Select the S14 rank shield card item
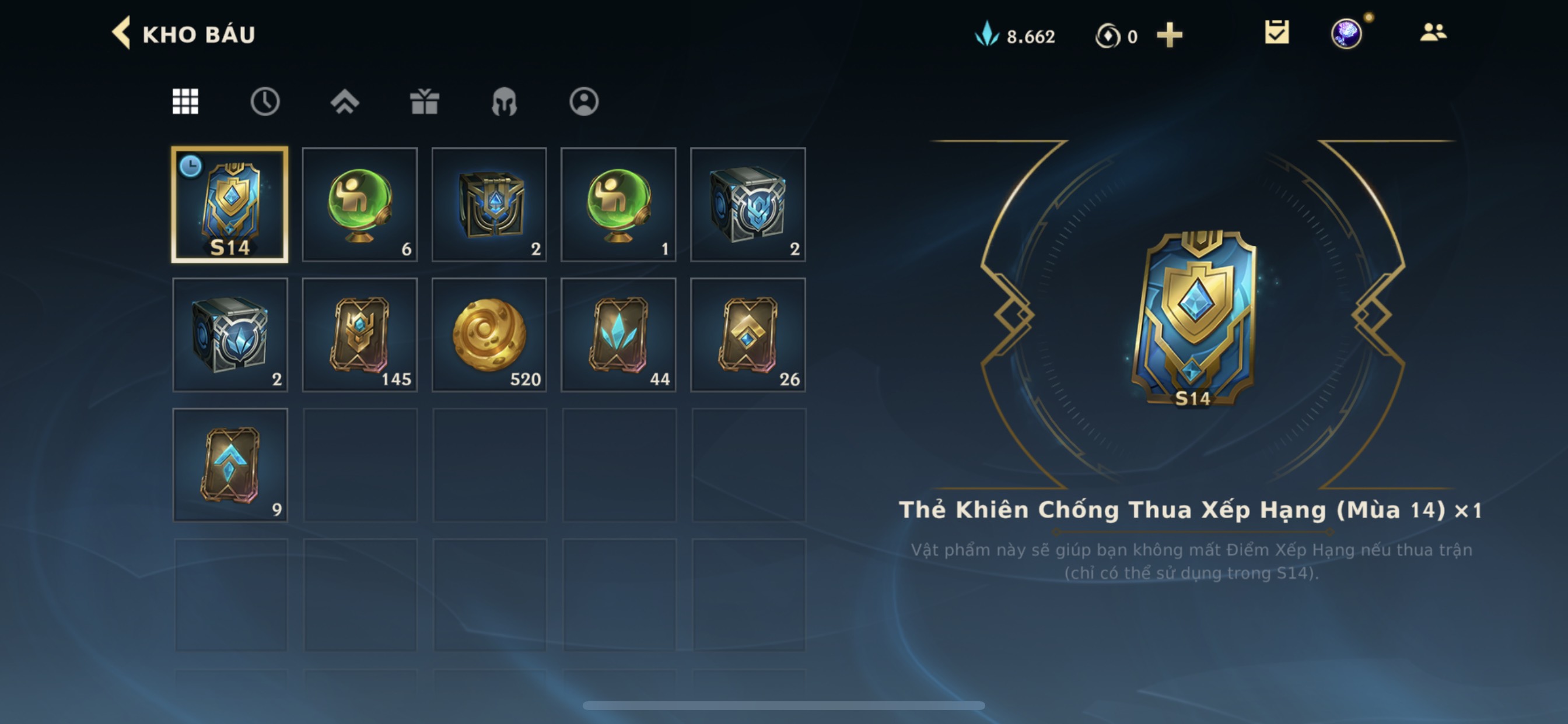Viewport: 1568px width, 724px height. click(x=230, y=205)
